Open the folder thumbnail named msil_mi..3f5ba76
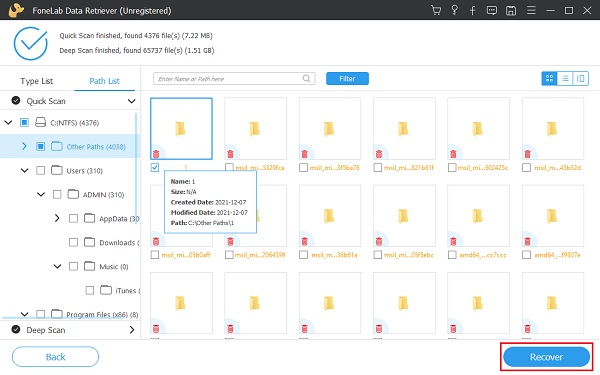 pyautogui.click(x=329, y=129)
